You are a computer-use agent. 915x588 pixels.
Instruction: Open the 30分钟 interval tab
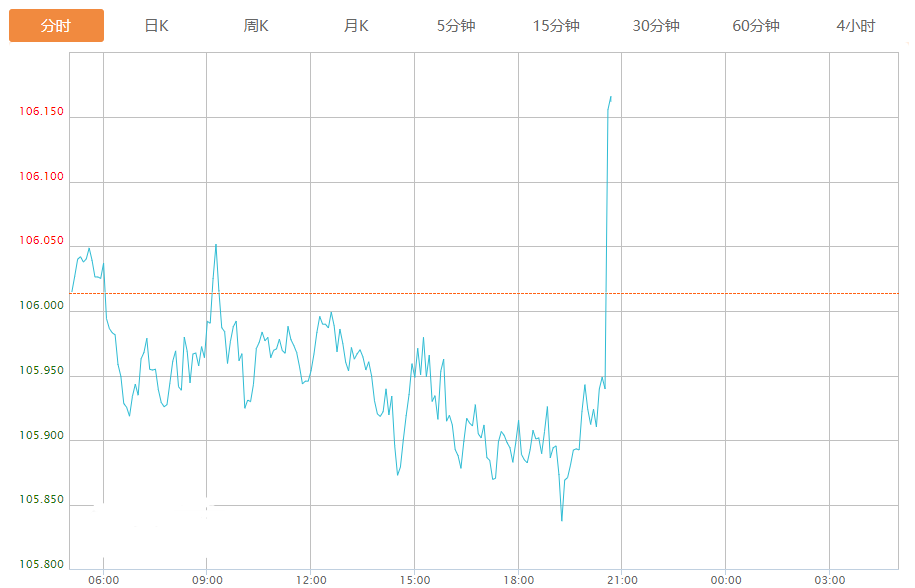(656, 26)
